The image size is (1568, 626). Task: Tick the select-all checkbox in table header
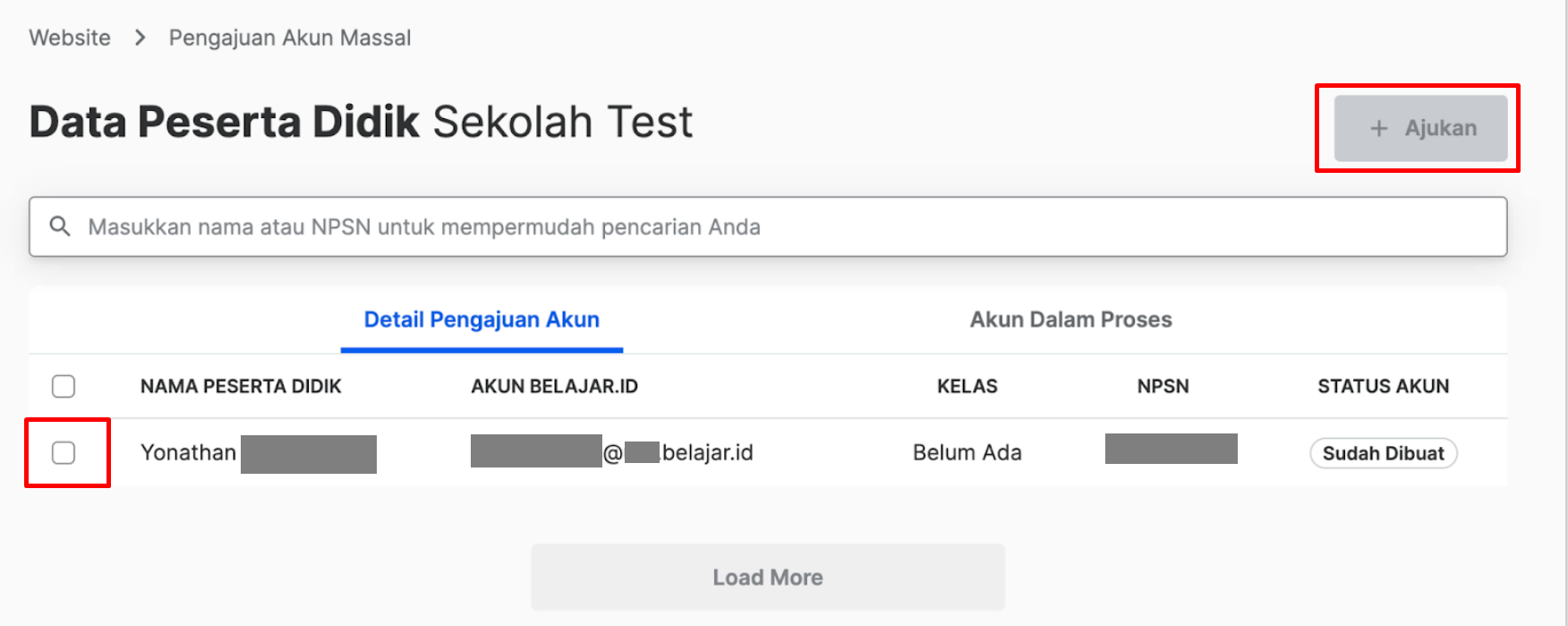click(64, 386)
